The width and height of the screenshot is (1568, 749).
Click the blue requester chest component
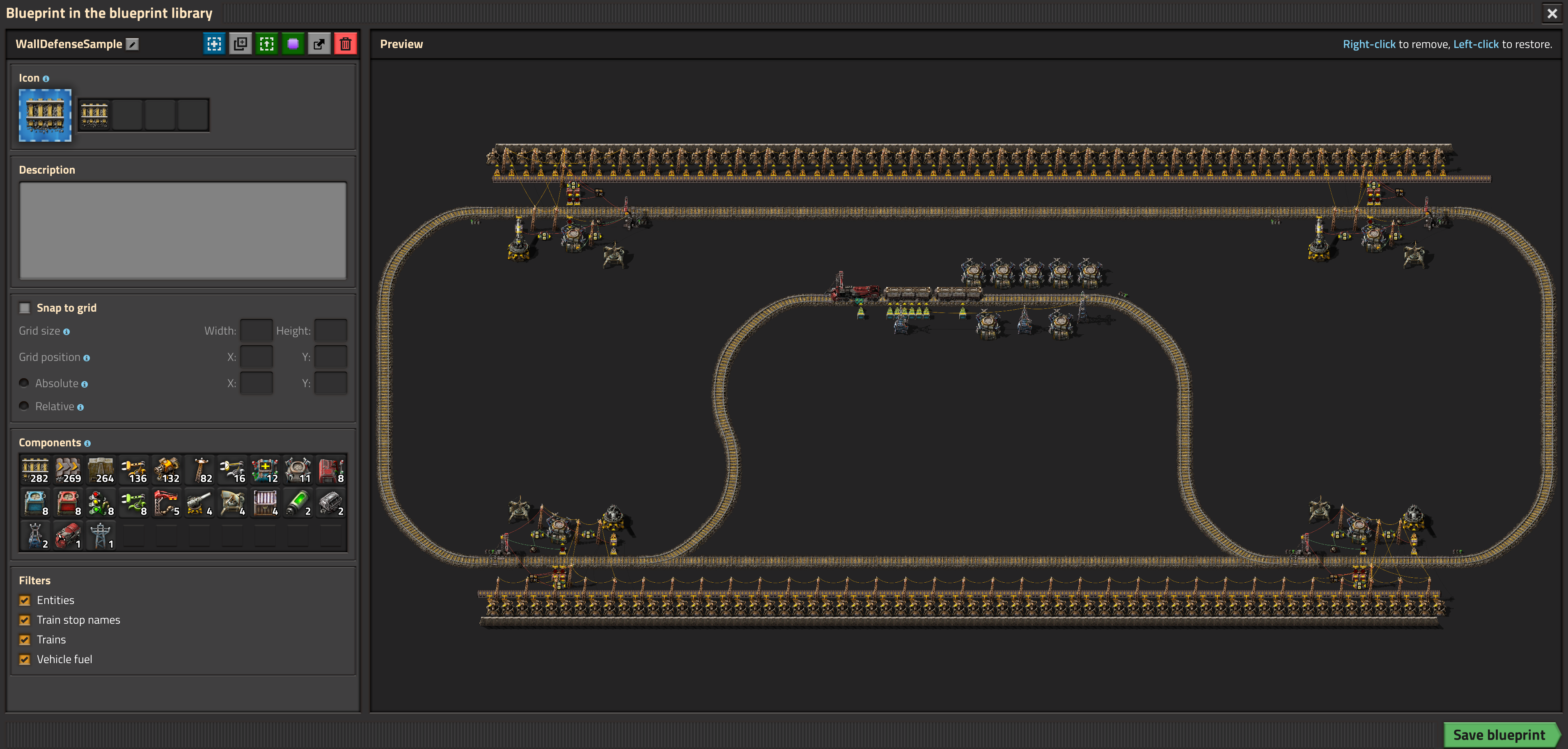[x=35, y=503]
